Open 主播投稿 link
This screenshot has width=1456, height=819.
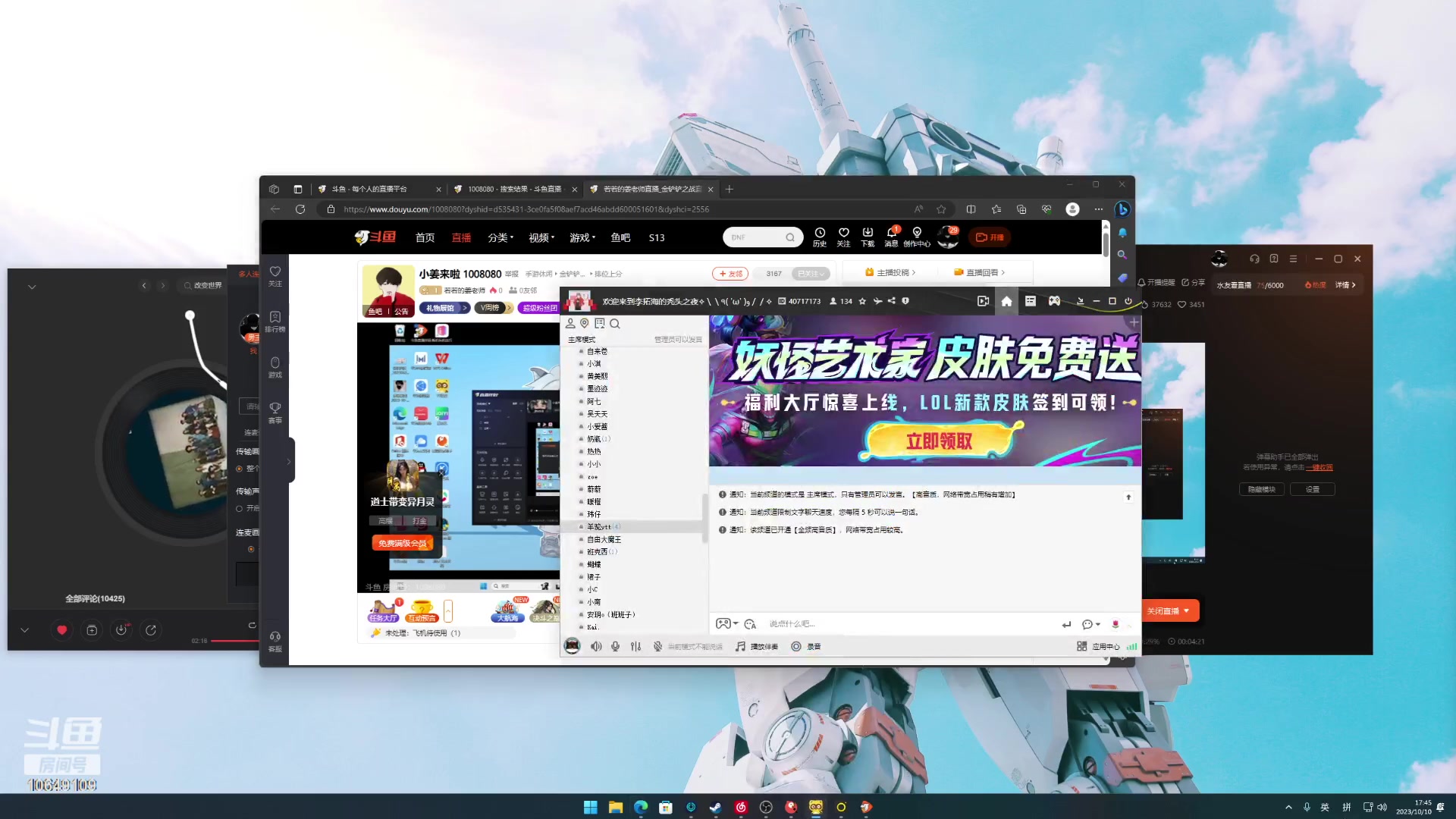890,272
